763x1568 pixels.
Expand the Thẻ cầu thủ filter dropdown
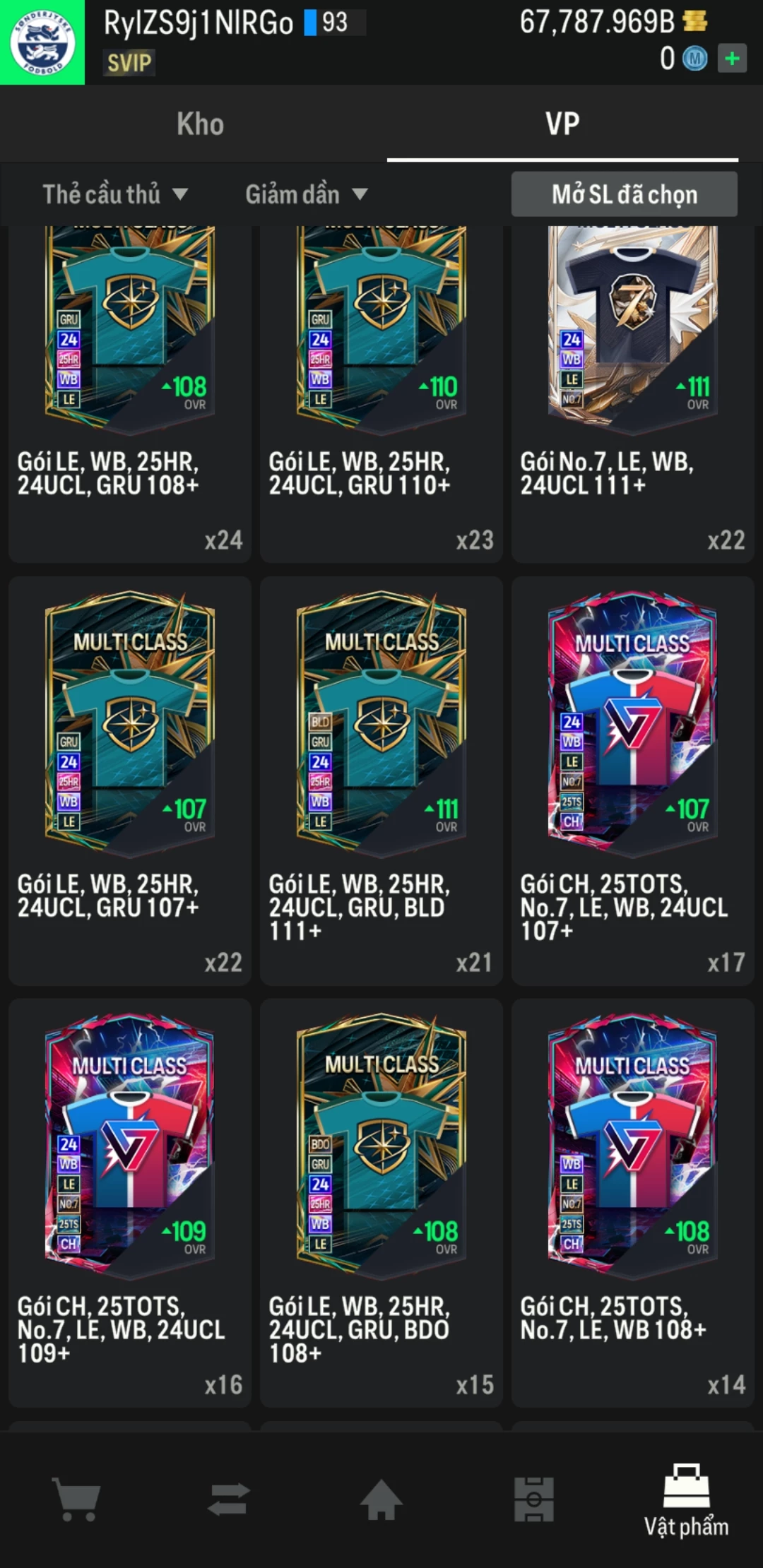[x=115, y=194]
